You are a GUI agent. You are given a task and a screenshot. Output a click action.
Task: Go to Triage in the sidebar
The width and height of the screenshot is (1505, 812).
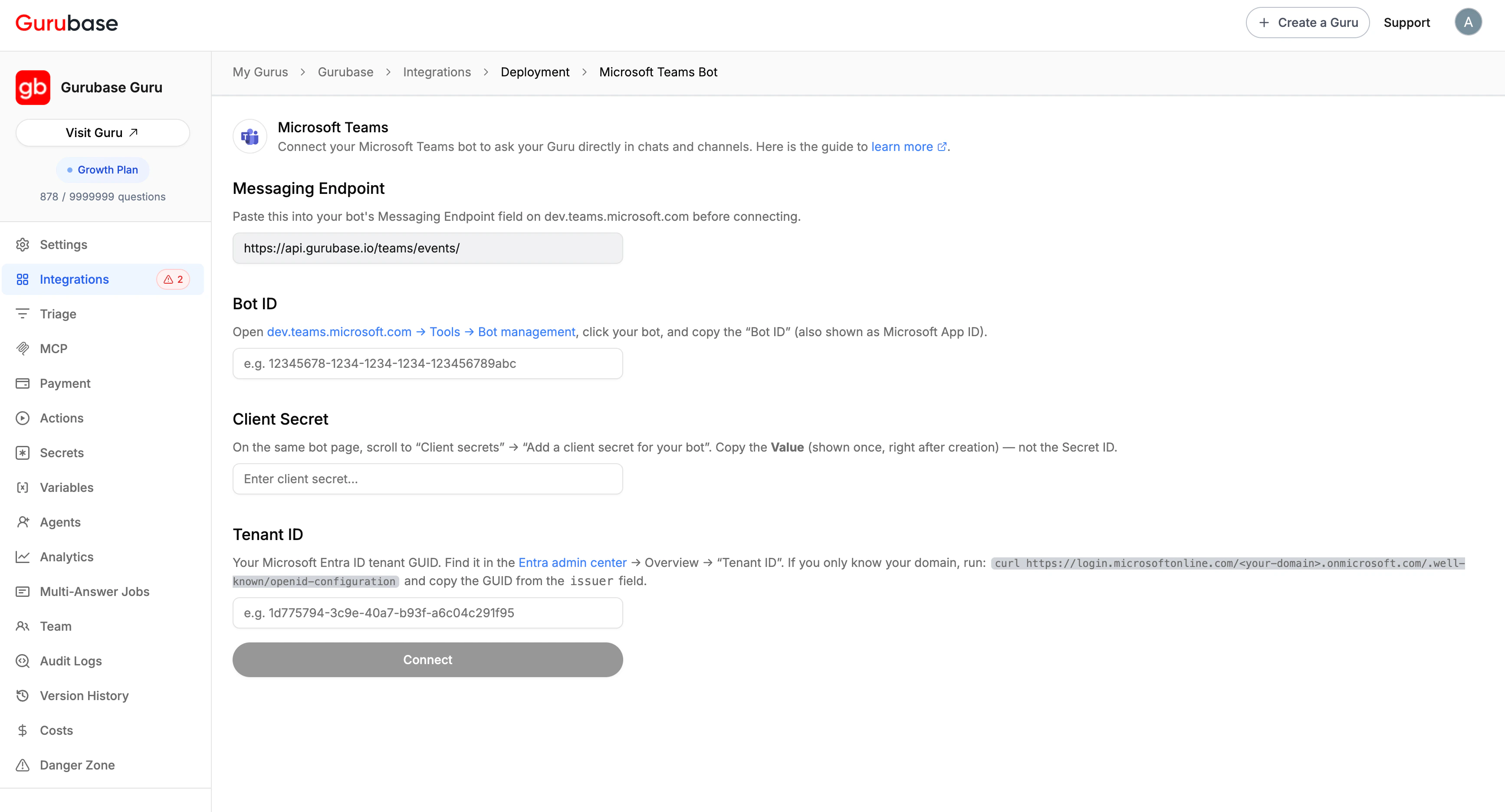point(103,314)
